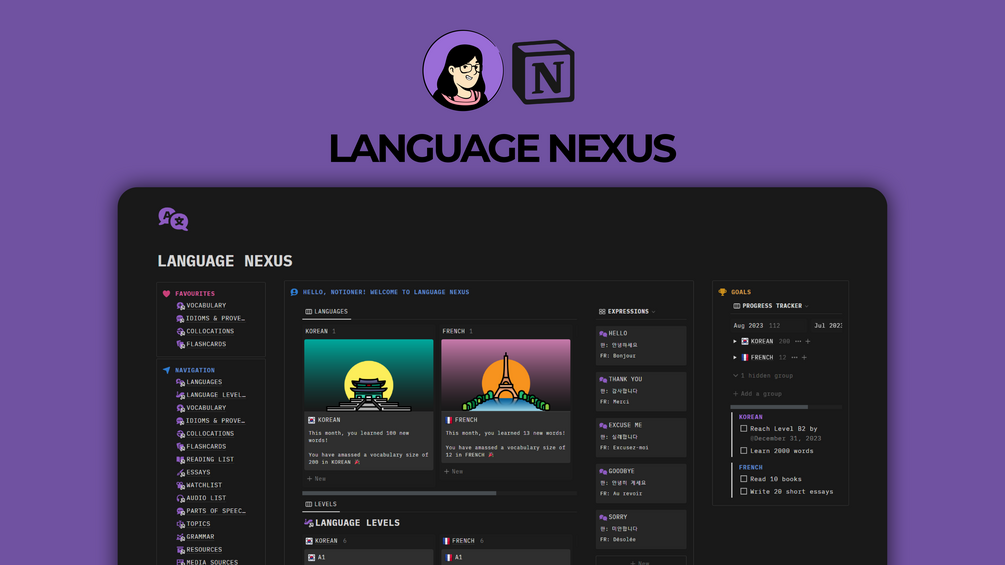The image size is (1005, 565).
Task: Click the welcome callout icon beside Hello, Notioner
Action: pos(294,292)
